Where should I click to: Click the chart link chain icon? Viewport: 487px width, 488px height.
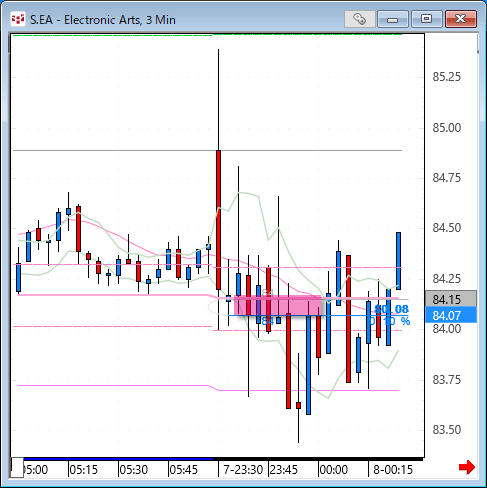(x=360, y=19)
